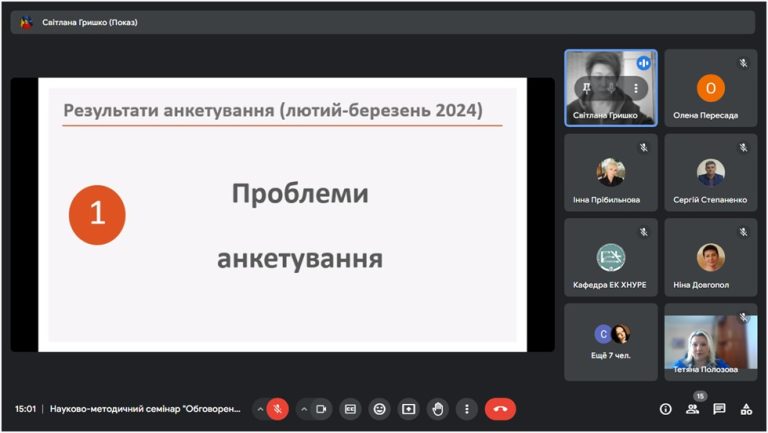Click the 15:01 clock in the bottom bar

[25, 409]
